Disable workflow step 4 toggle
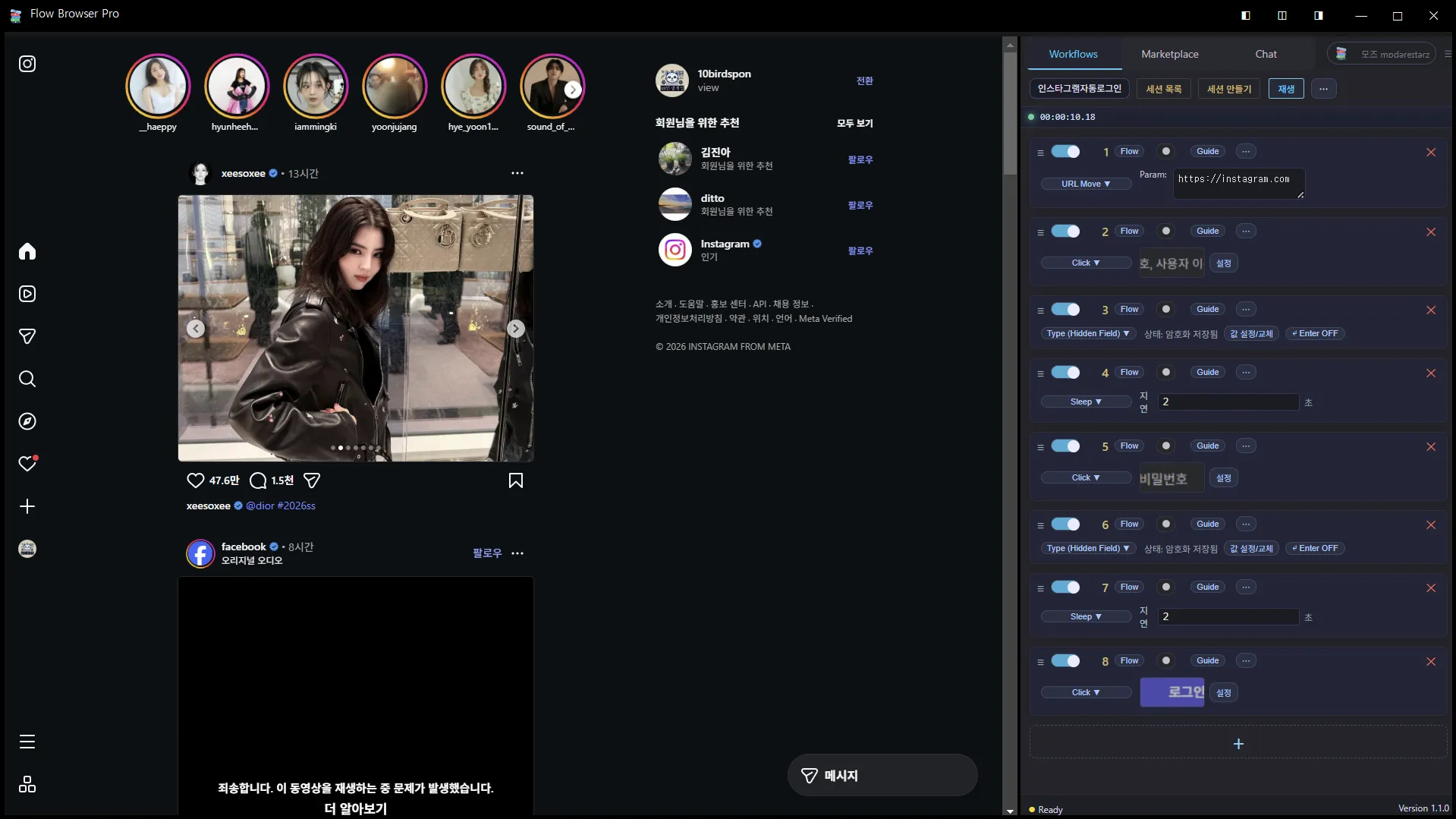Image resolution: width=1456 pixels, height=819 pixels. [x=1065, y=373]
